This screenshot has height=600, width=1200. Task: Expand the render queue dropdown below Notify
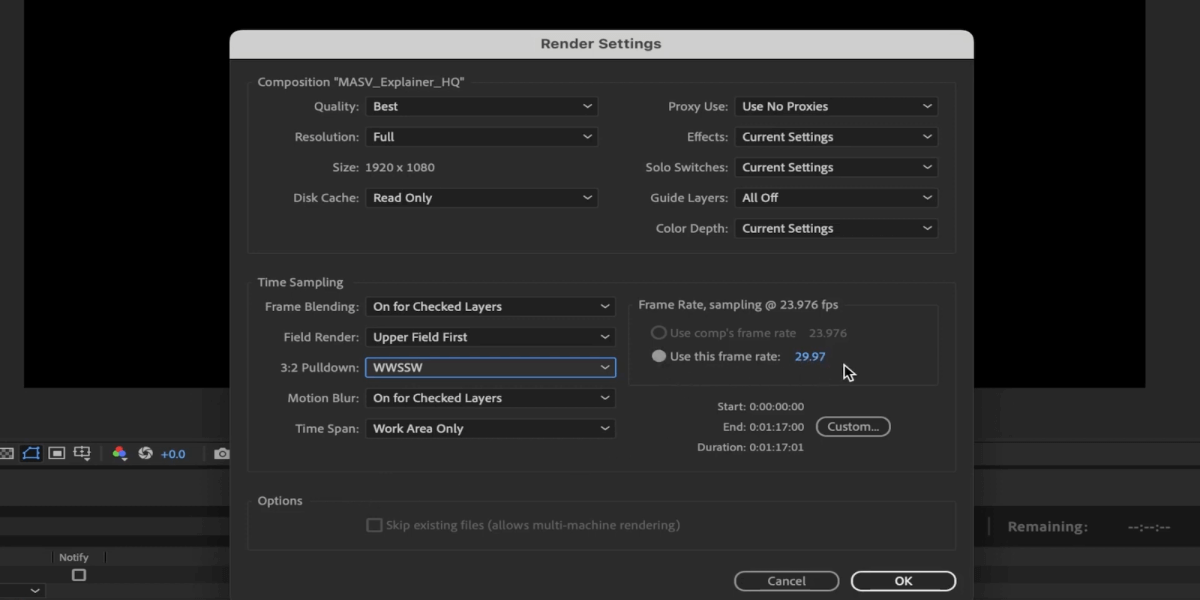22,591
